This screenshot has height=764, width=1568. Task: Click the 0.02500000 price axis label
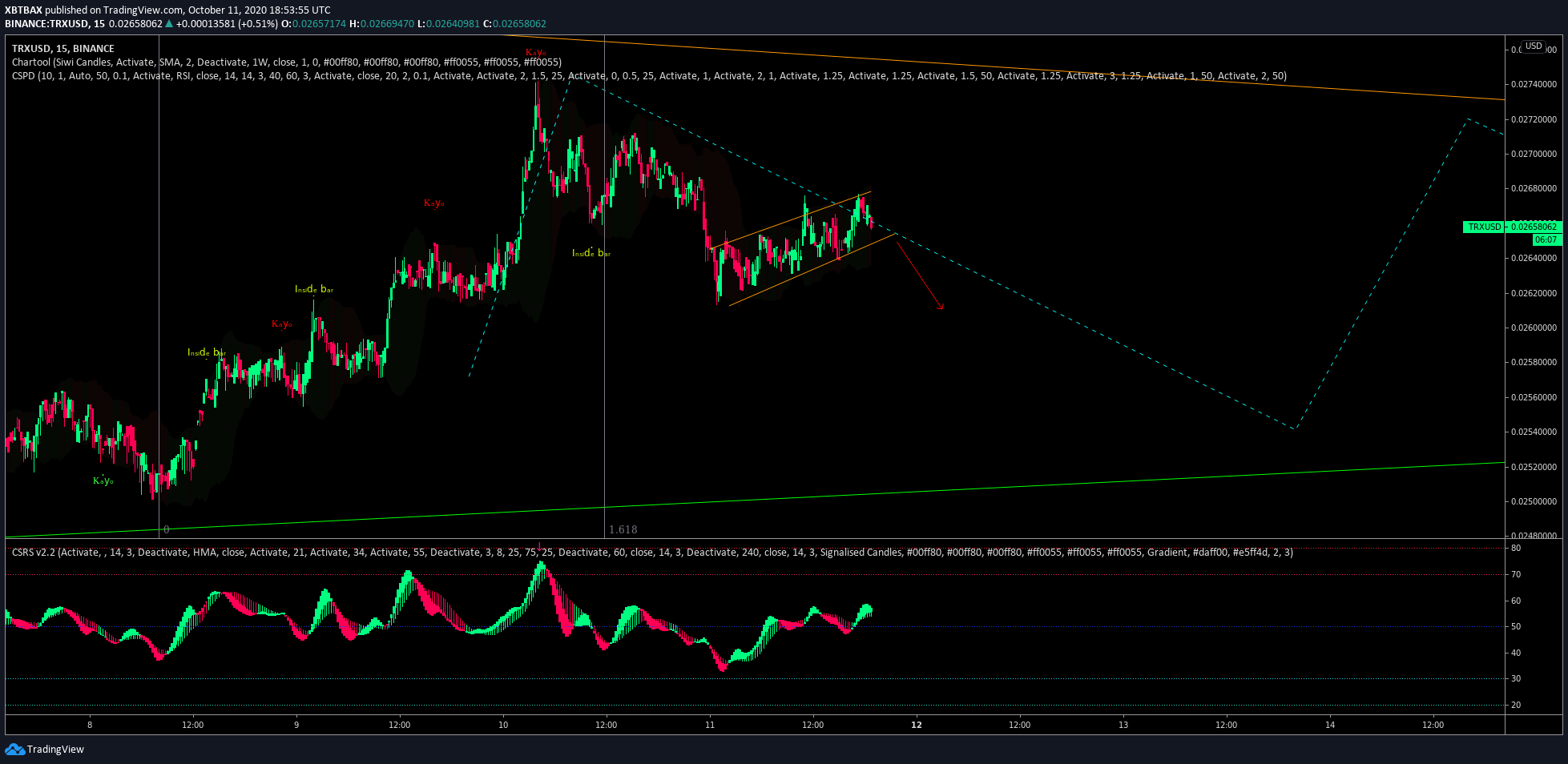coord(1534,501)
